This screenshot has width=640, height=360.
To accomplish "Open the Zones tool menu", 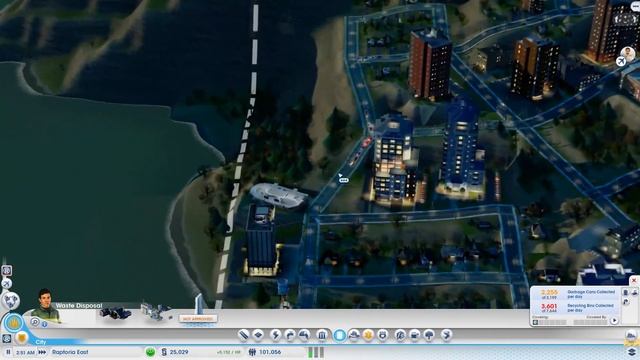I will (258, 336).
